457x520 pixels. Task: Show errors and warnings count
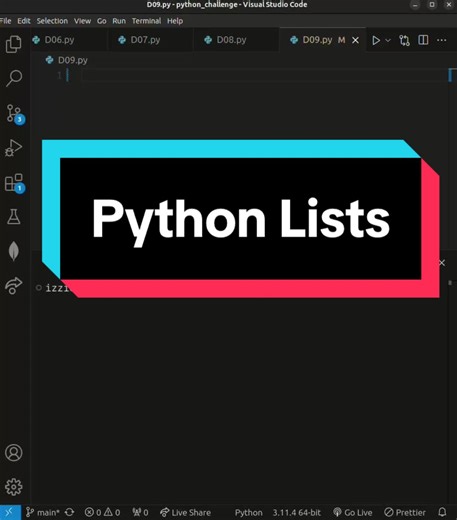pyautogui.click(x=102, y=512)
